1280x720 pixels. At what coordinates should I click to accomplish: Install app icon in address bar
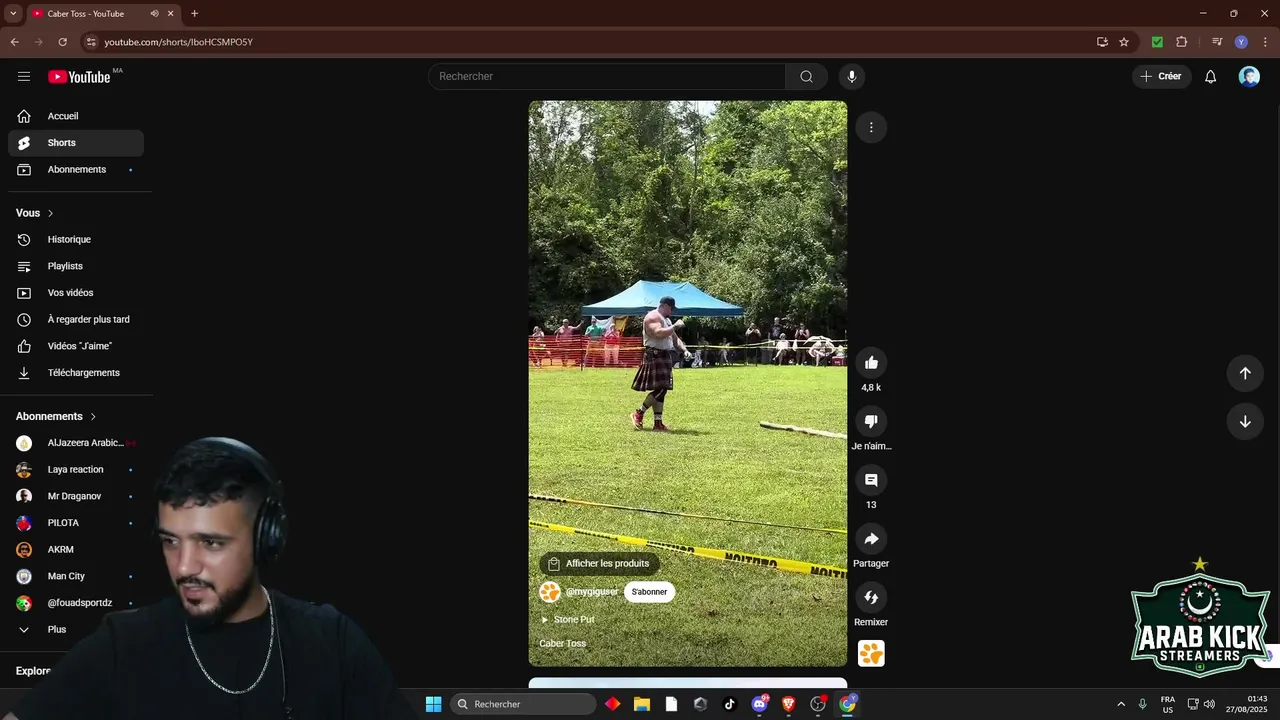coord(1102,42)
